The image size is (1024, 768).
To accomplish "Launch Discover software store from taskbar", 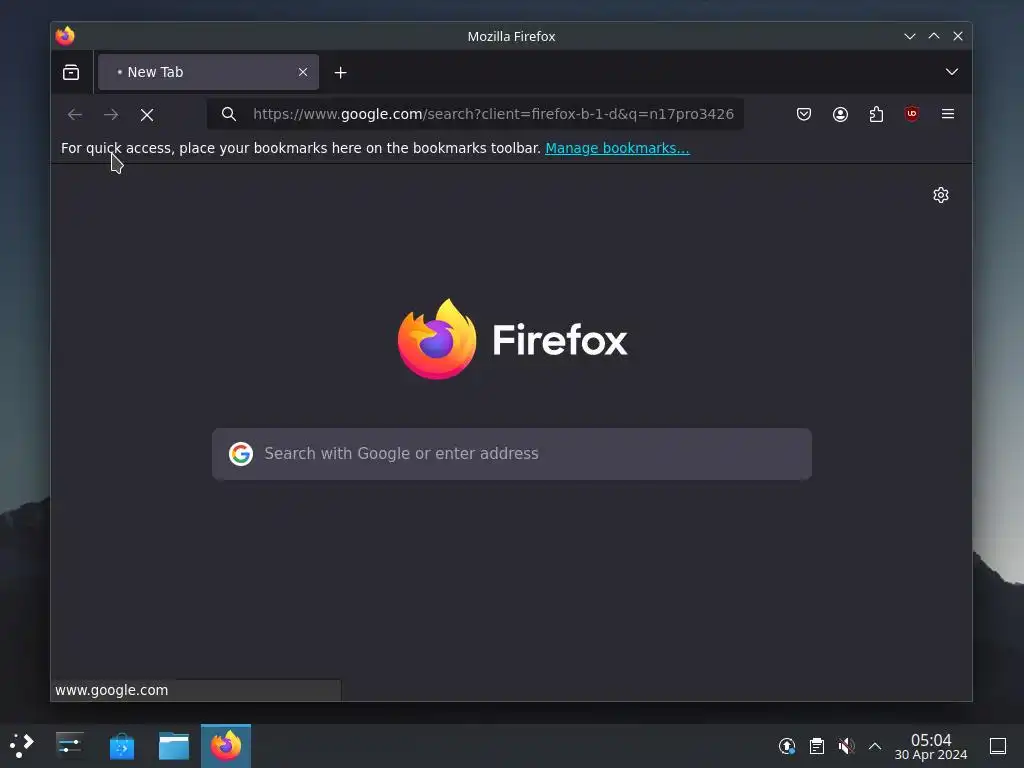I will pos(122,746).
